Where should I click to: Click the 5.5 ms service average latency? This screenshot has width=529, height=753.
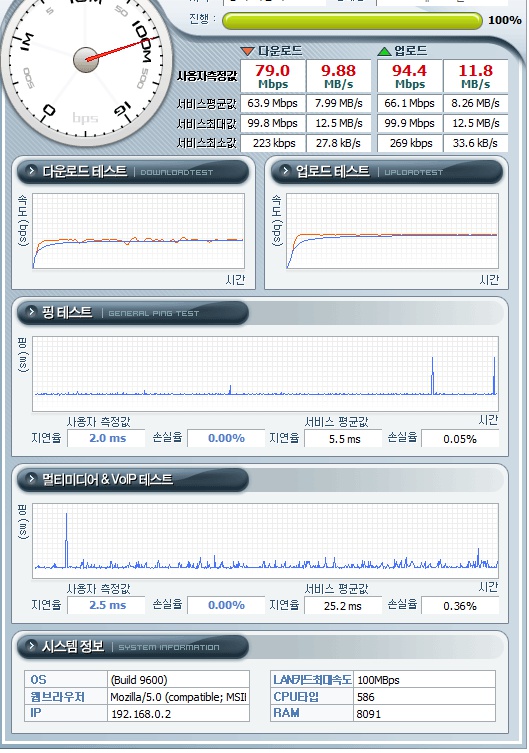[343, 438]
